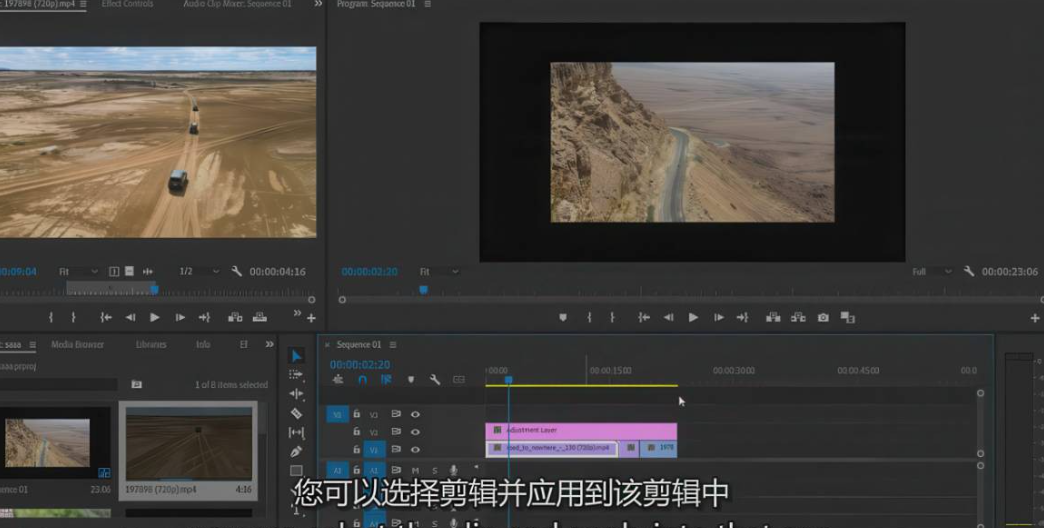The width and height of the screenshot is (1044, 528).
Task: Hide track V2 using its eye icon
Action: [x=415, y=432]
